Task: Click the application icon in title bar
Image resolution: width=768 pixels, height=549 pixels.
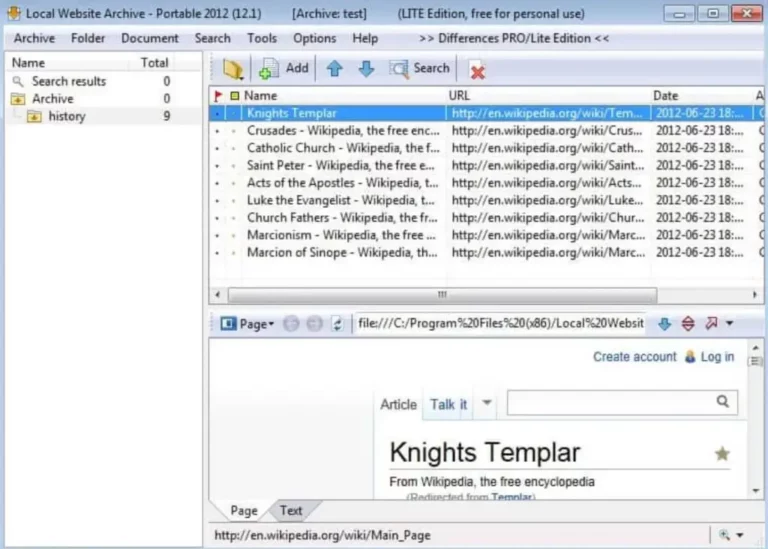Action: pyautogui.click(x=14, y=13)
